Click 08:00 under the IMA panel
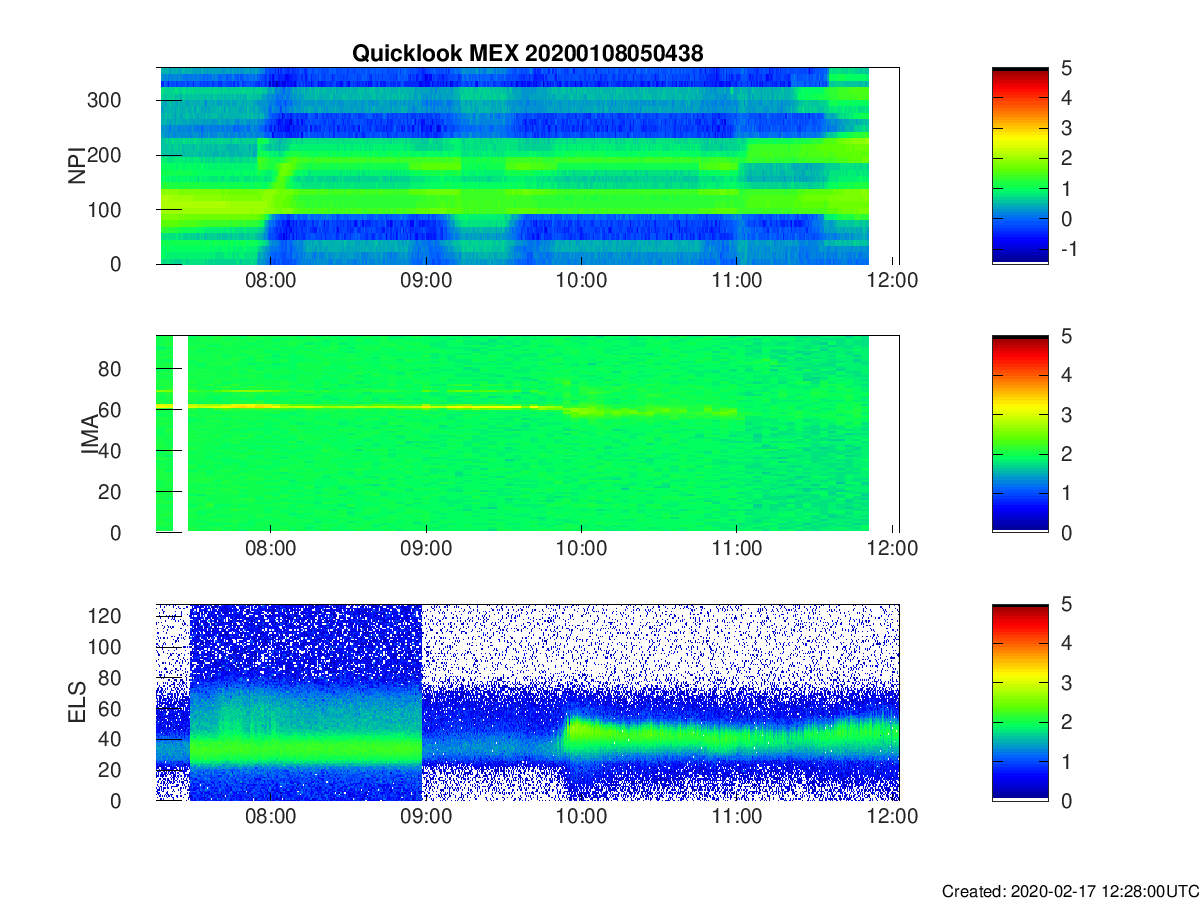This screenshot has width=1200, height=900. [270, 549]
